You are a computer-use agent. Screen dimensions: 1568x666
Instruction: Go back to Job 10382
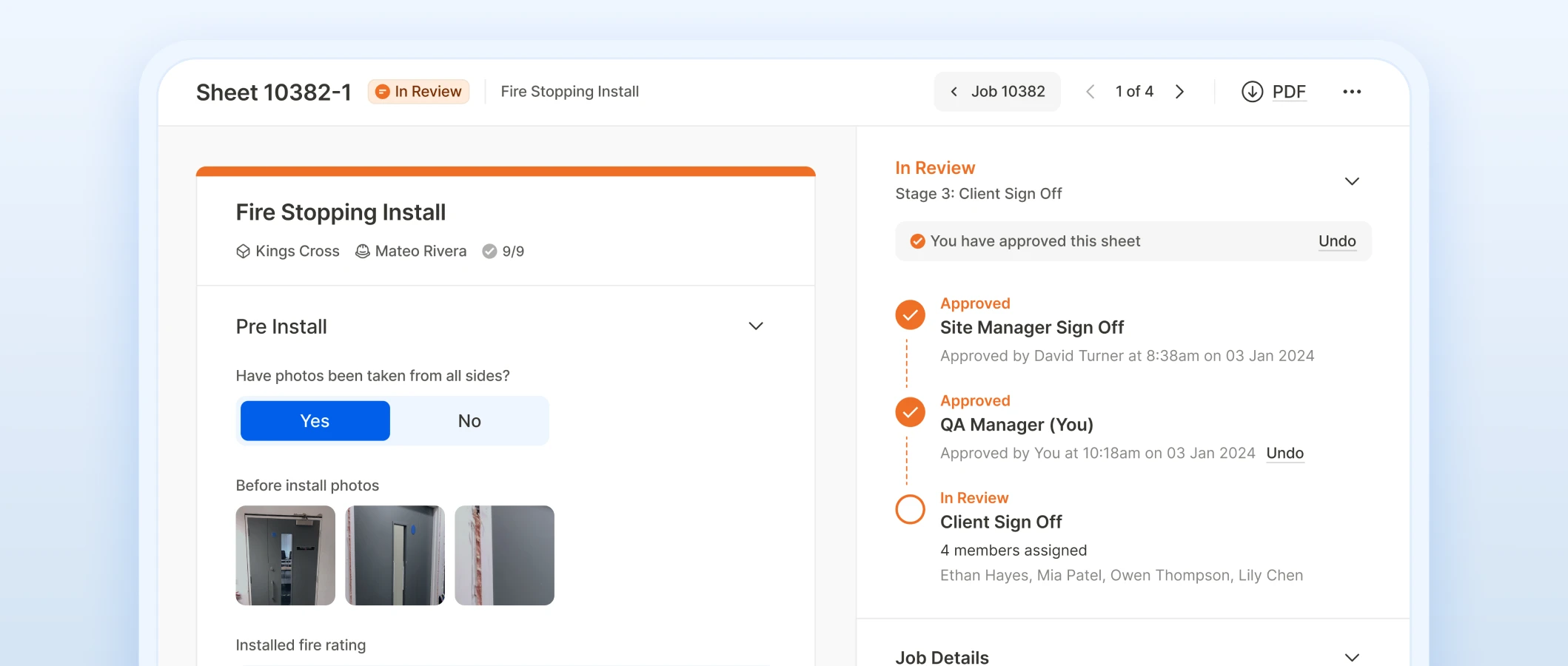[997, 92]
